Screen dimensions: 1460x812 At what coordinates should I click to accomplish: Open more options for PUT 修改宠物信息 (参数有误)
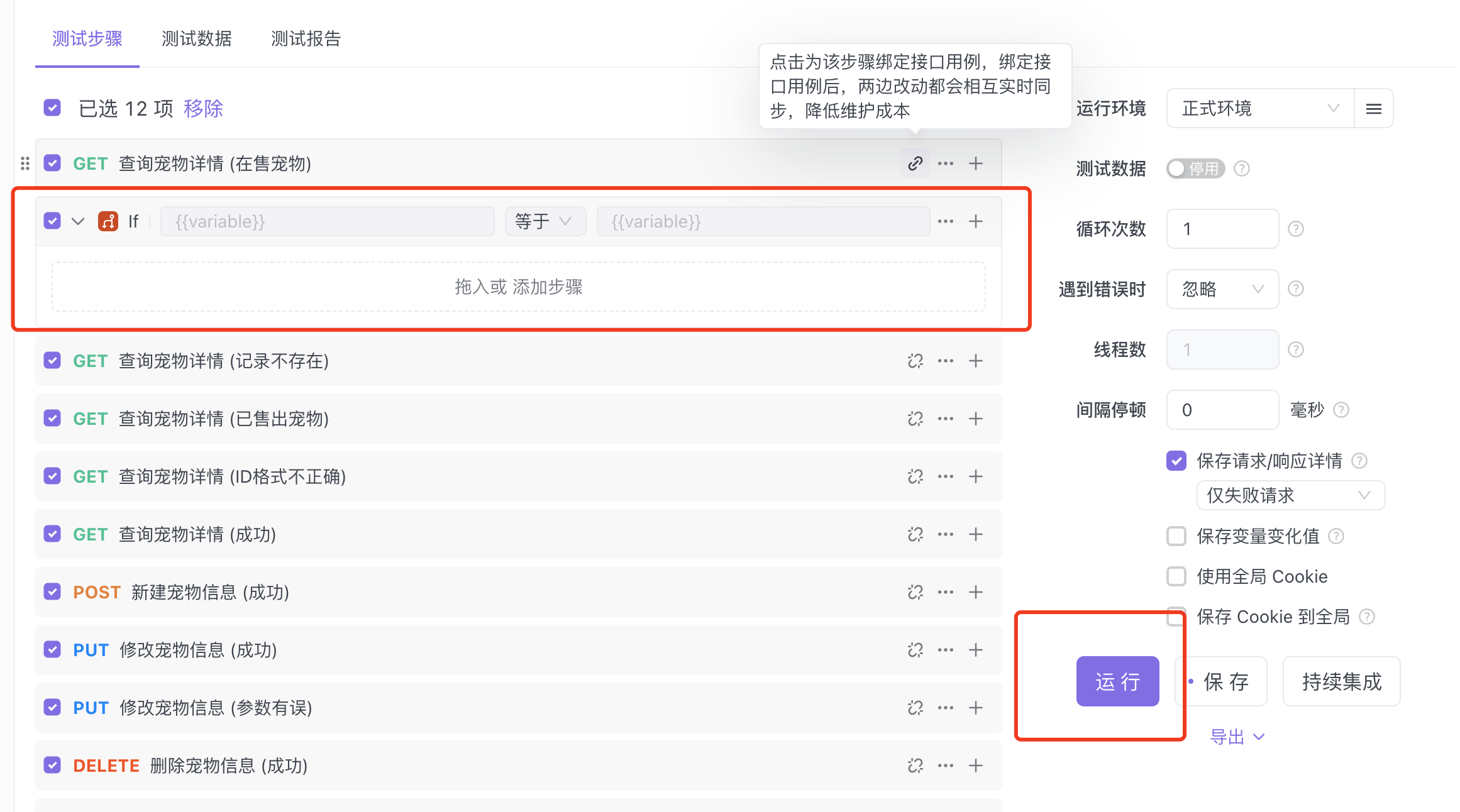945,708
